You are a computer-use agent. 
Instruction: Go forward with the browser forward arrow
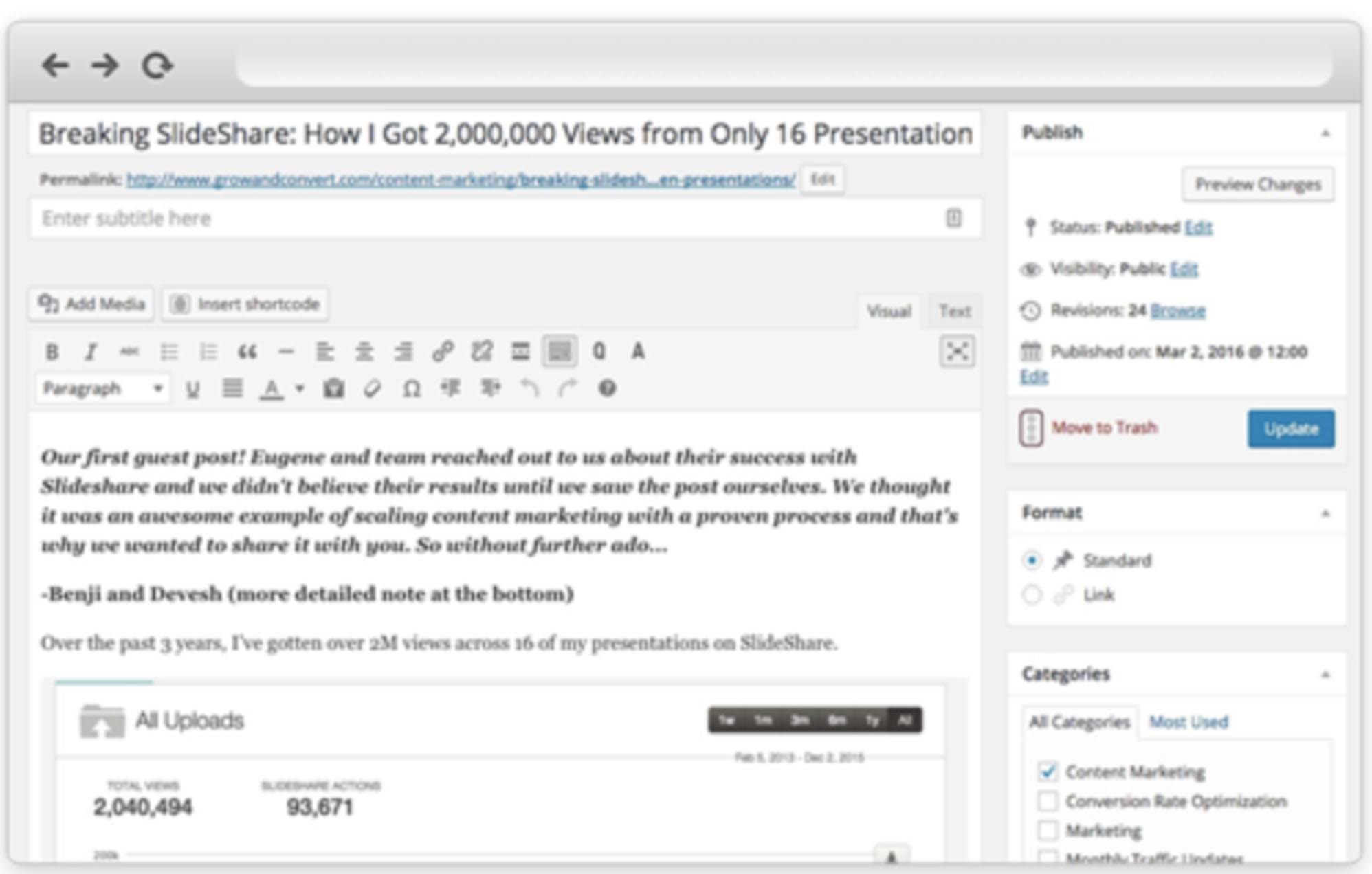coord(105,65)
